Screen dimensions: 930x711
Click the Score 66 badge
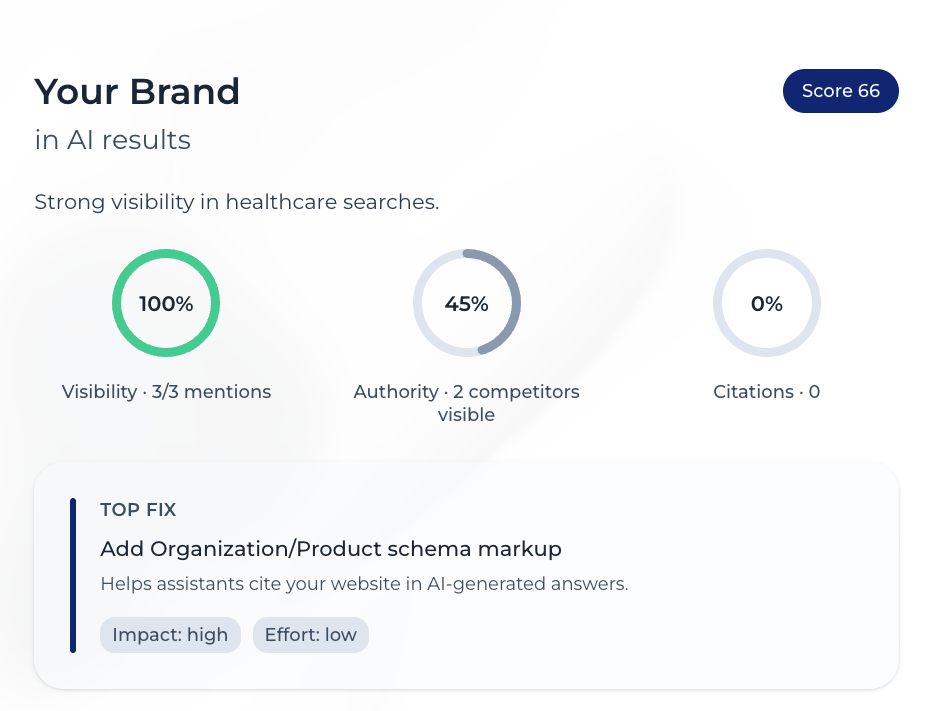(x=840, y=91)
